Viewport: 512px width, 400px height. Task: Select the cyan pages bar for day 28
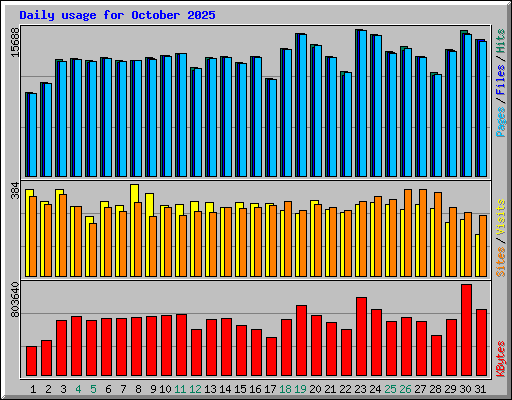coord(438,125)
